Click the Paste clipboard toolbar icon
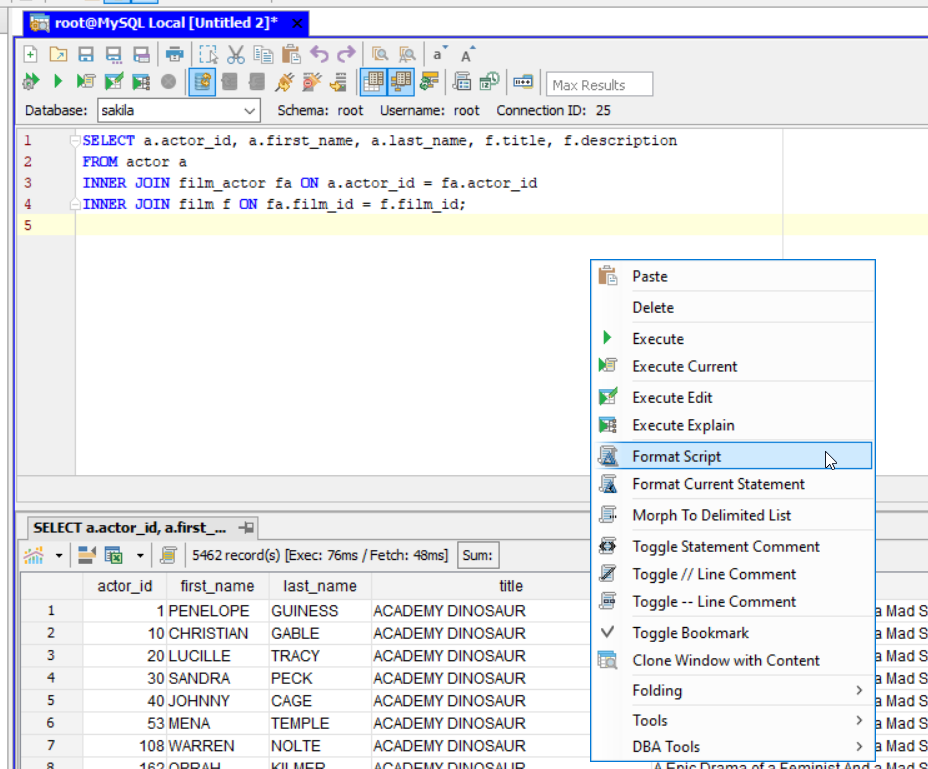This screenshot has width=928, height=769. point(291,55)
